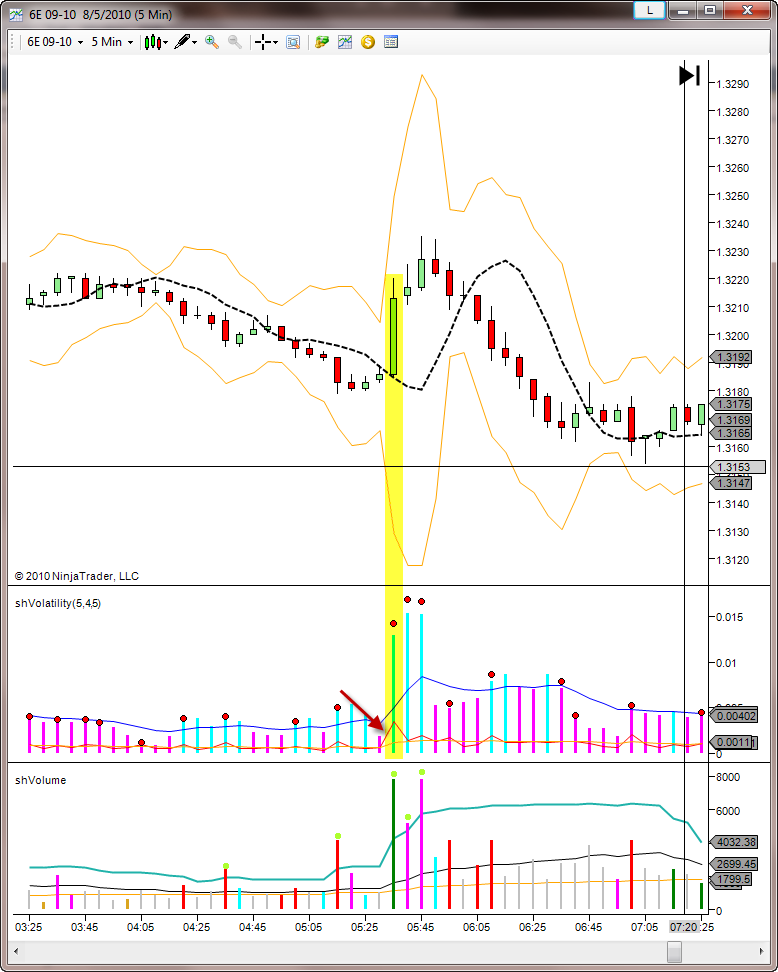Click the chart window icon in title bar
778x972 pixels.
(16, 14)
